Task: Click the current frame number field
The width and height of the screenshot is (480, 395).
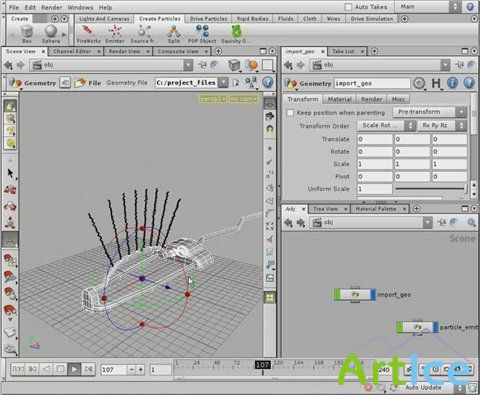Action: (x=114, y=369)
